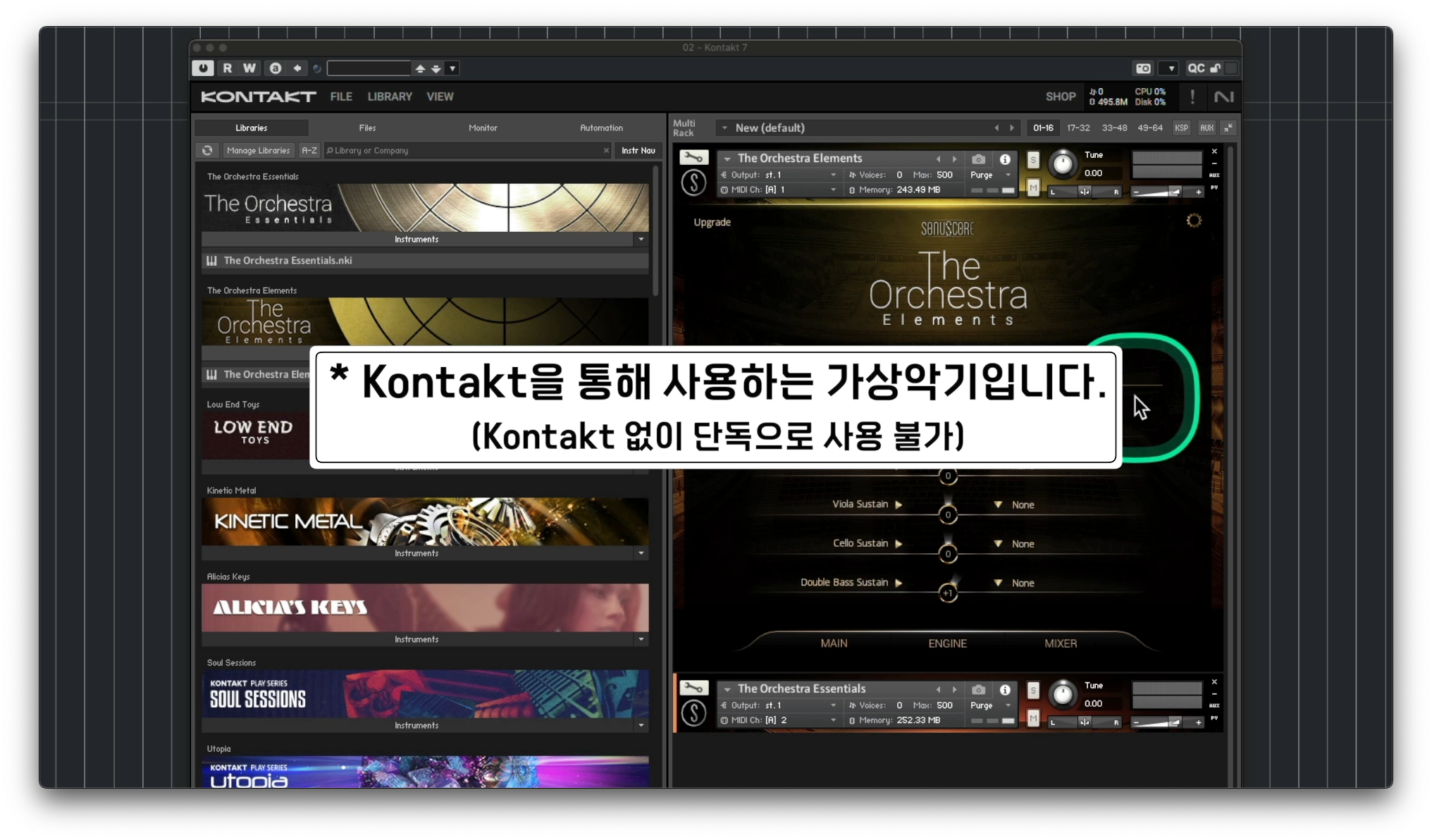Load previous preset with the down arrow
The image size is (1432, 840).
pyautogui.click(x=436, y=69)
